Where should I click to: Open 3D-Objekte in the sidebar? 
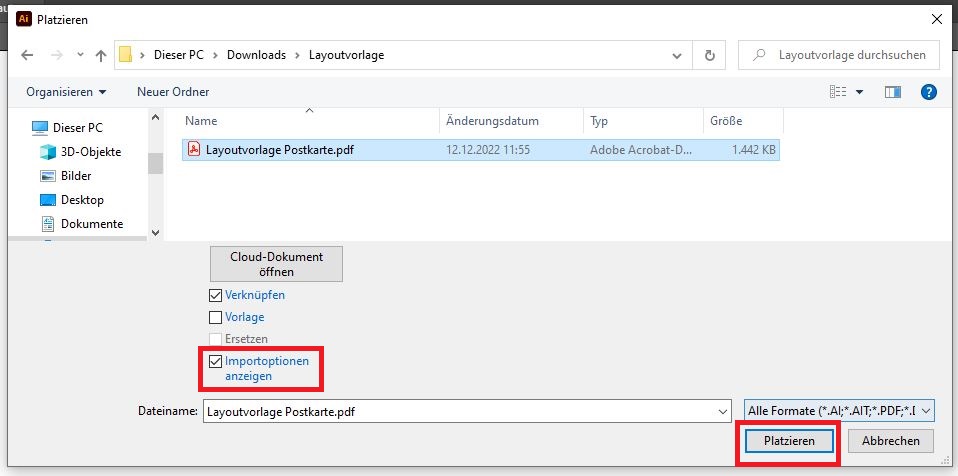click(x=90, y=152)
